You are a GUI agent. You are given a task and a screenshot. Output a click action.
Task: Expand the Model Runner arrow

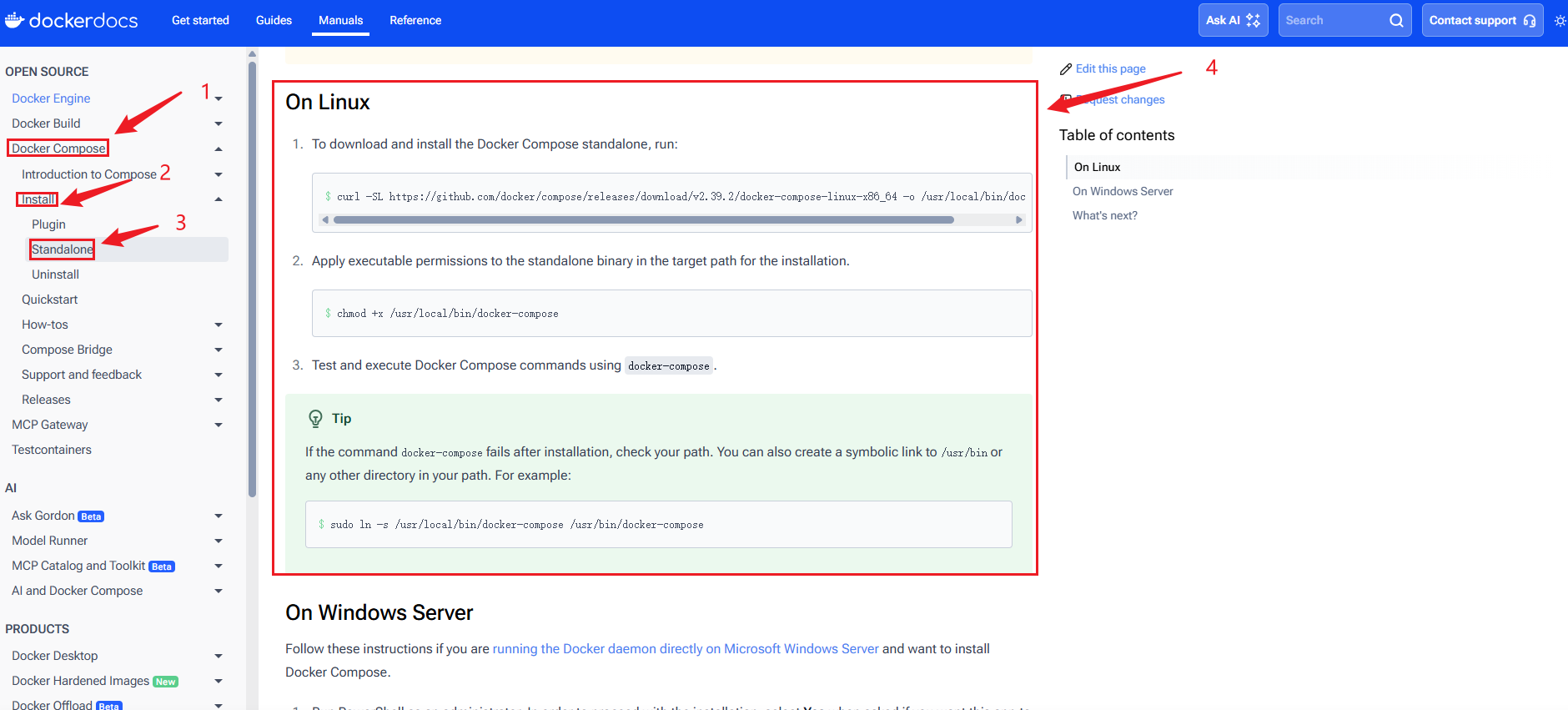click(219, 541)
